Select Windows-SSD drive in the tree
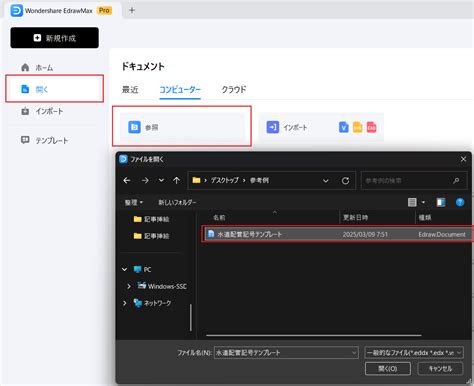The height and width of the screenshot is (386, 474). point(162,286)
